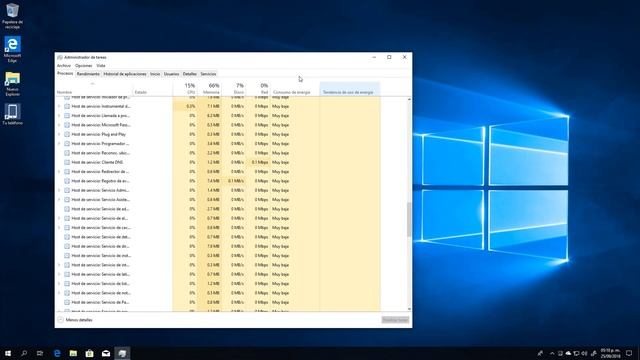640x360 pixels.
Task: Switch to the Rendimiento tab
Action: pos(88,74)
